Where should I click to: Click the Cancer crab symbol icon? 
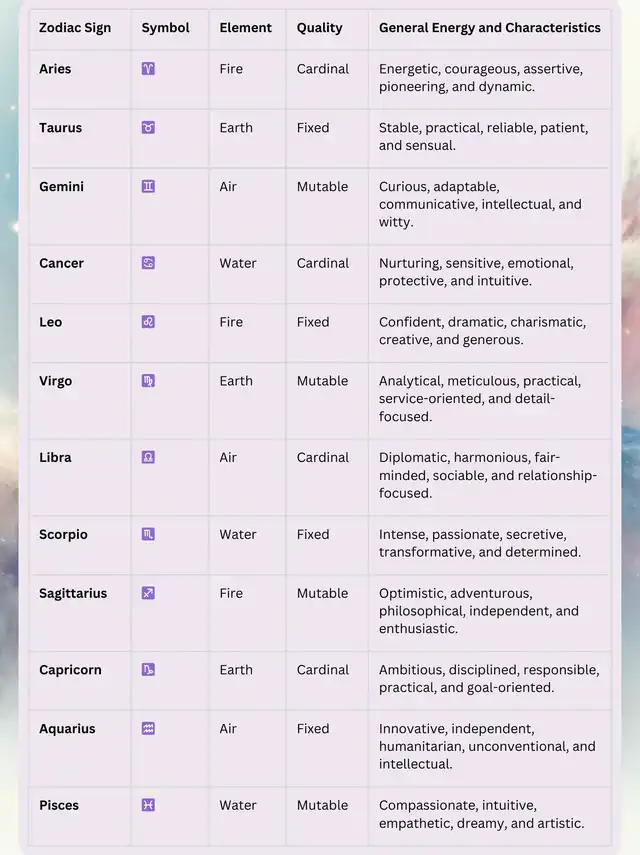(x=148, y=263)
